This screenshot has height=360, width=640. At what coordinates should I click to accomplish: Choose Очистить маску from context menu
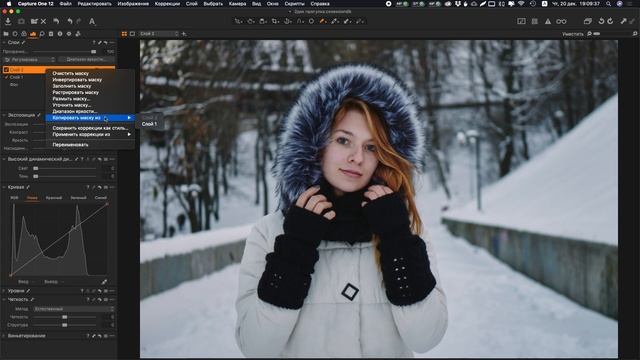tap(70, 73)
